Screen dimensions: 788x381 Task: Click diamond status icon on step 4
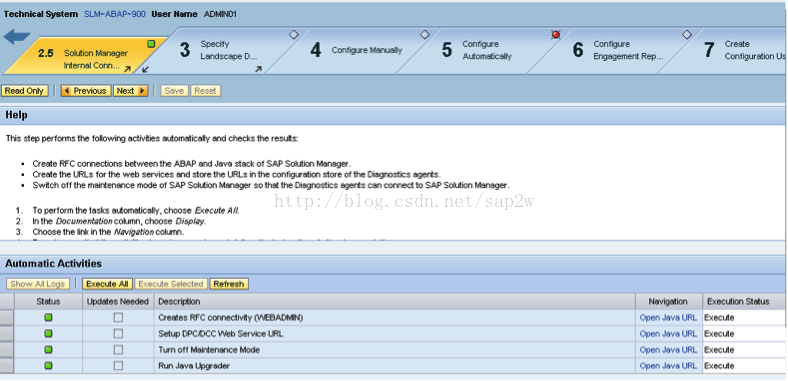pyautogui.click(x=425, y=34)
